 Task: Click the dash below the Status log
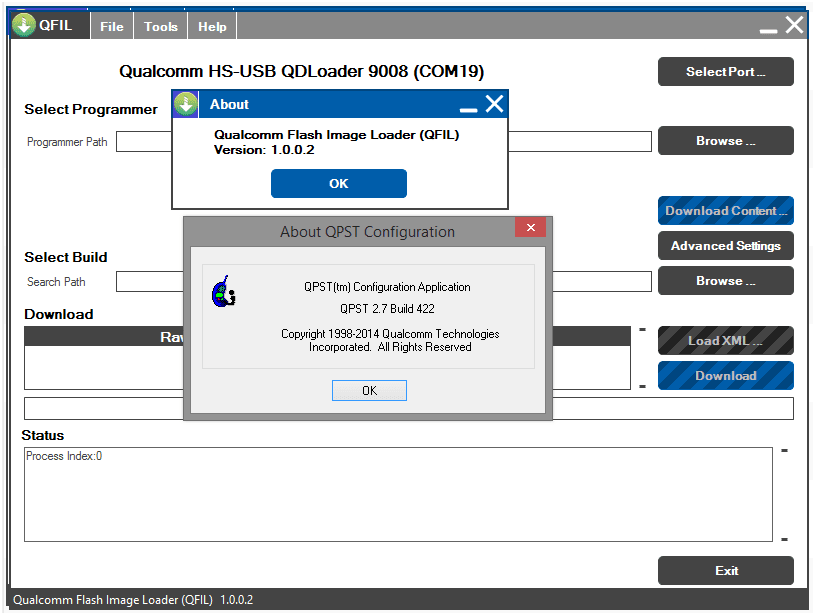[x=784, y=540]
